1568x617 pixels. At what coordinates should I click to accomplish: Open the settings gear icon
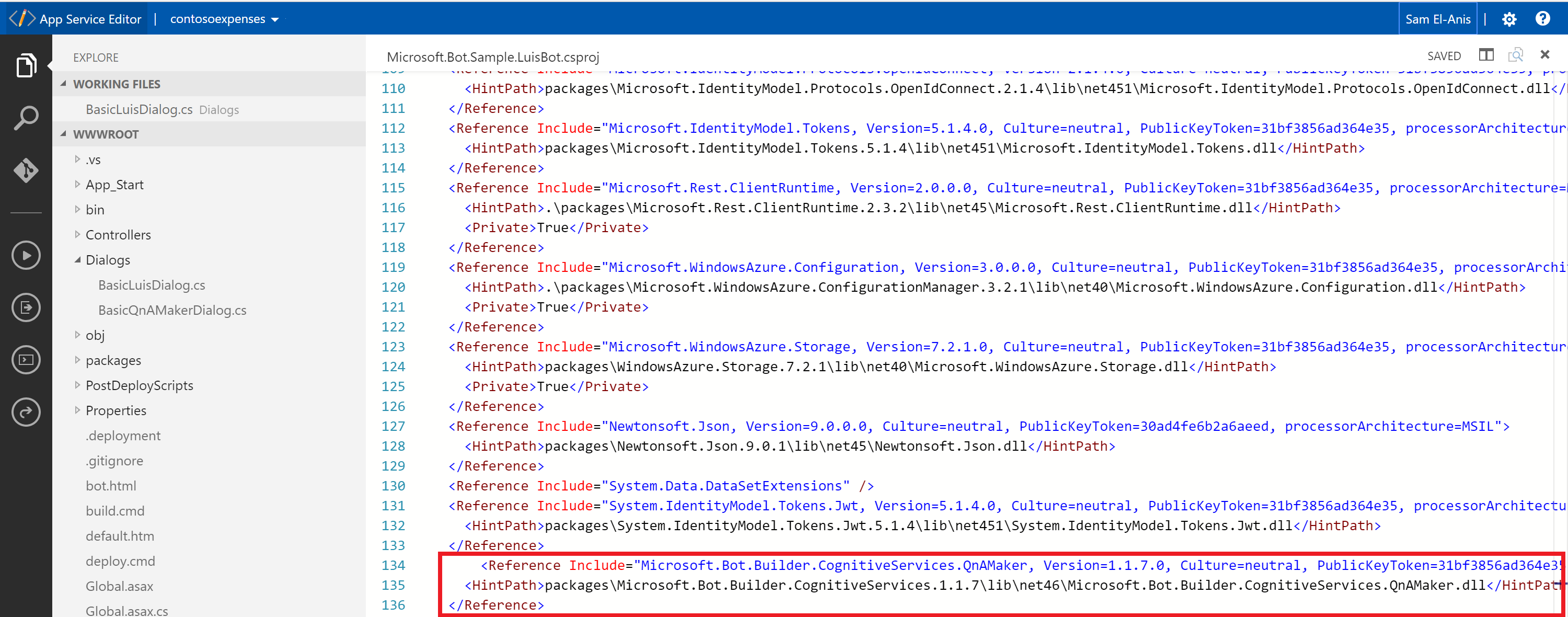(x=1509, y=19)
